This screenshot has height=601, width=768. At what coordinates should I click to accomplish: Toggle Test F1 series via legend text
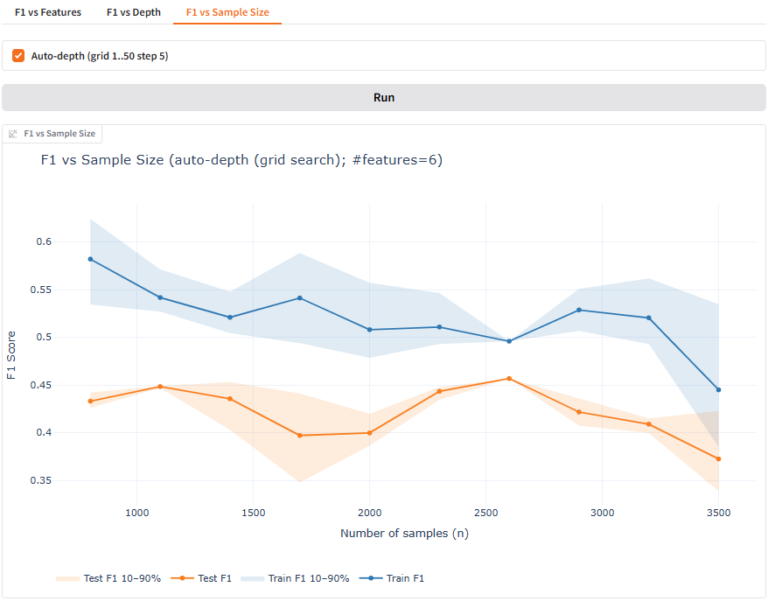[214, 578]
